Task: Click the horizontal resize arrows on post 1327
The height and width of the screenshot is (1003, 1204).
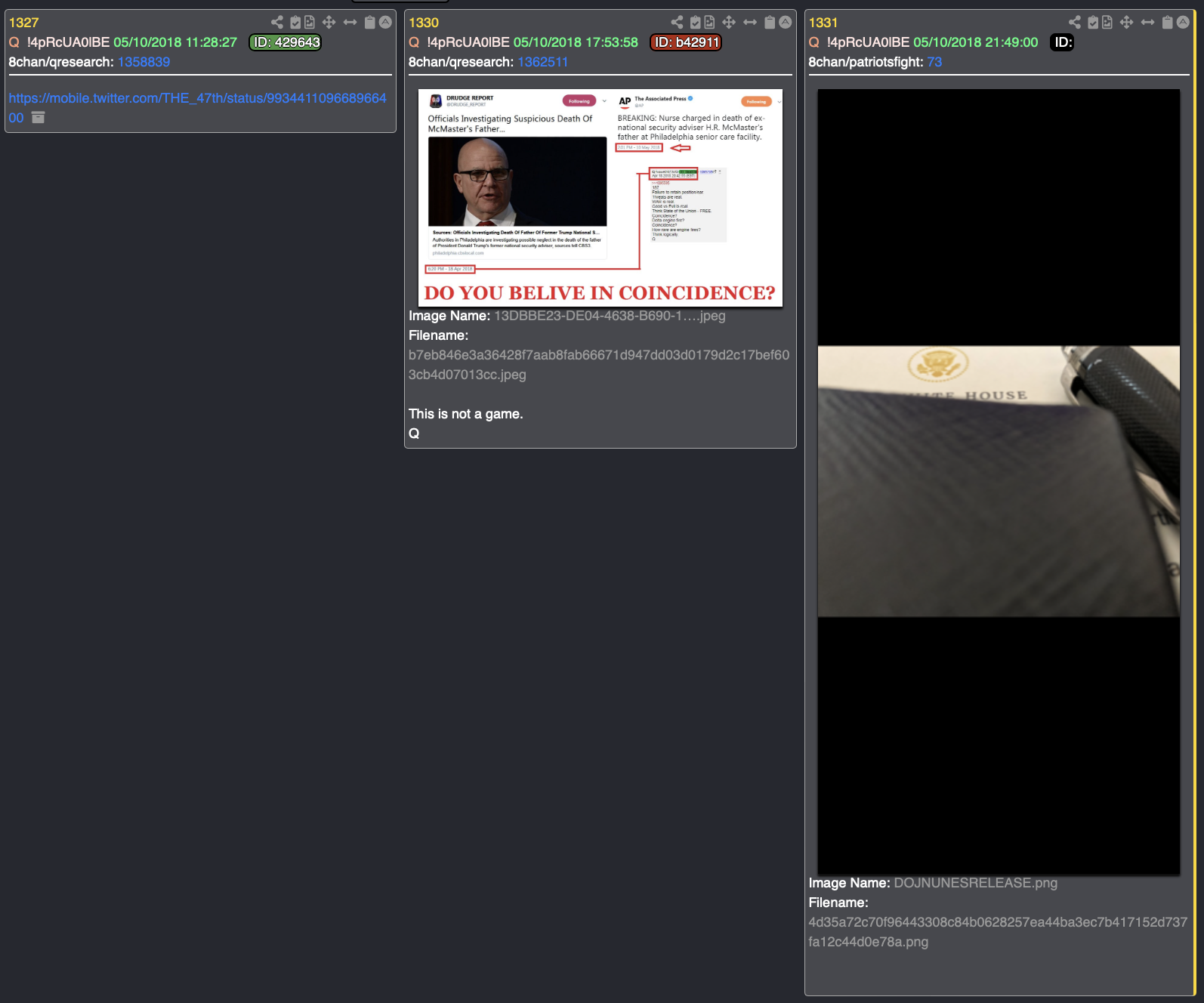Action: [350, 23]
